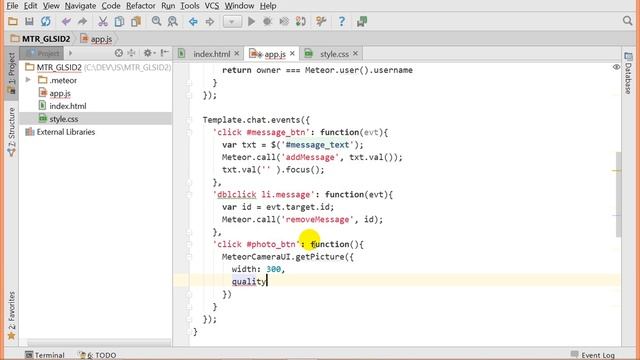Click the Replace search icon

tap(173, 21)
